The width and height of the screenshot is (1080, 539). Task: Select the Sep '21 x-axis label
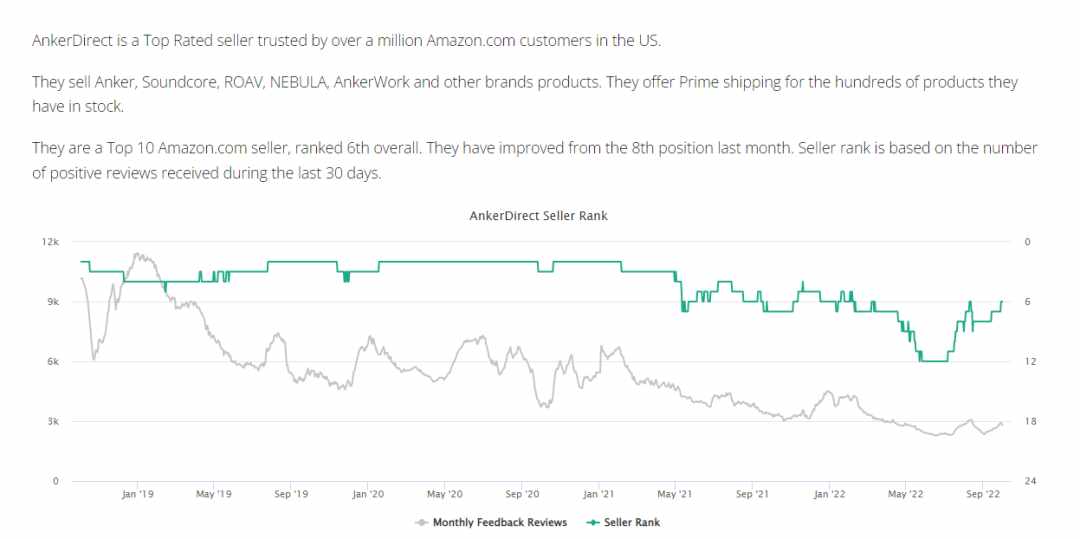click(x=753, y=494)
